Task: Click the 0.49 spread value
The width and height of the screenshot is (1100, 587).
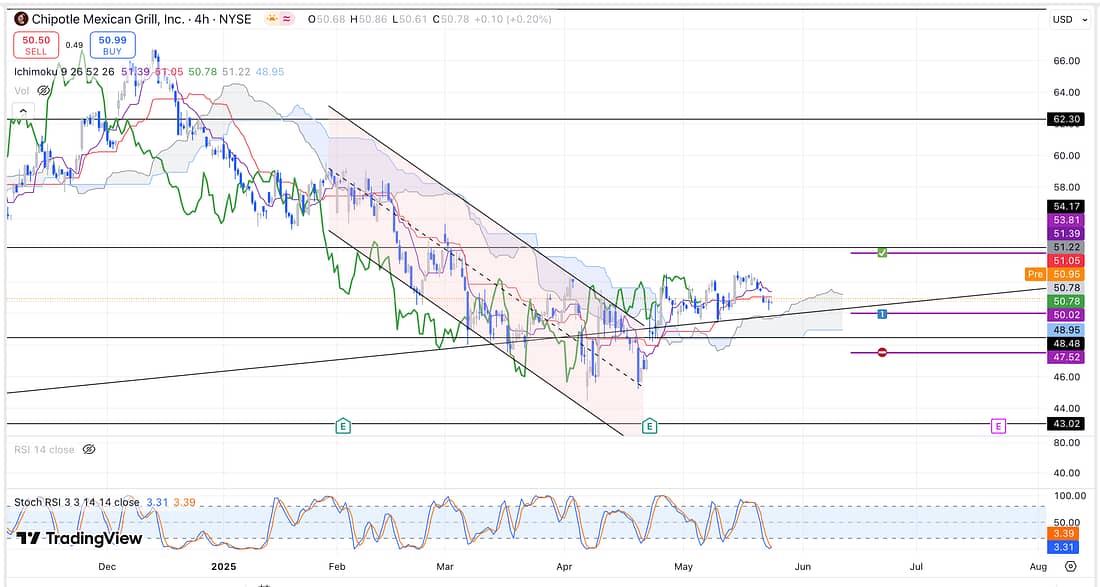Action: [x=74, y=45]
